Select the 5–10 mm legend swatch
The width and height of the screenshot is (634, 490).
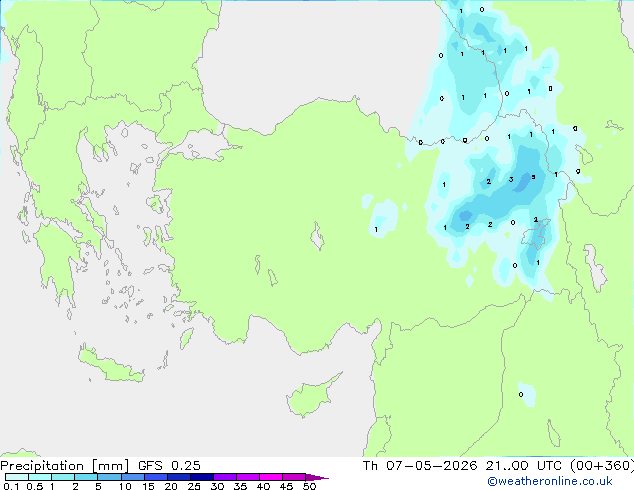109,477
